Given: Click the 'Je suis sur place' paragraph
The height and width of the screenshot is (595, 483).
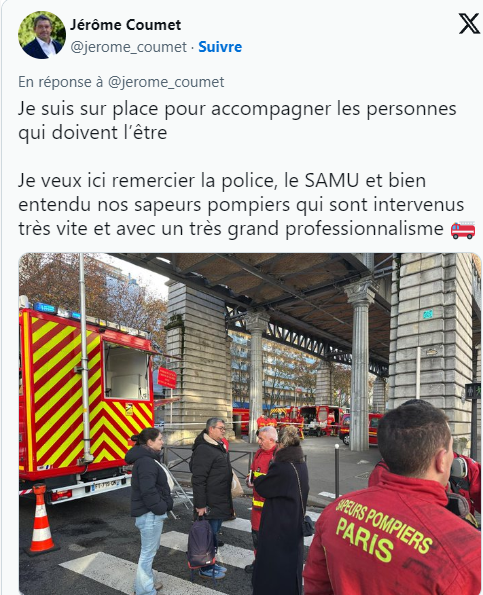Looking at the screenshot, I should [x=237, y=121].
